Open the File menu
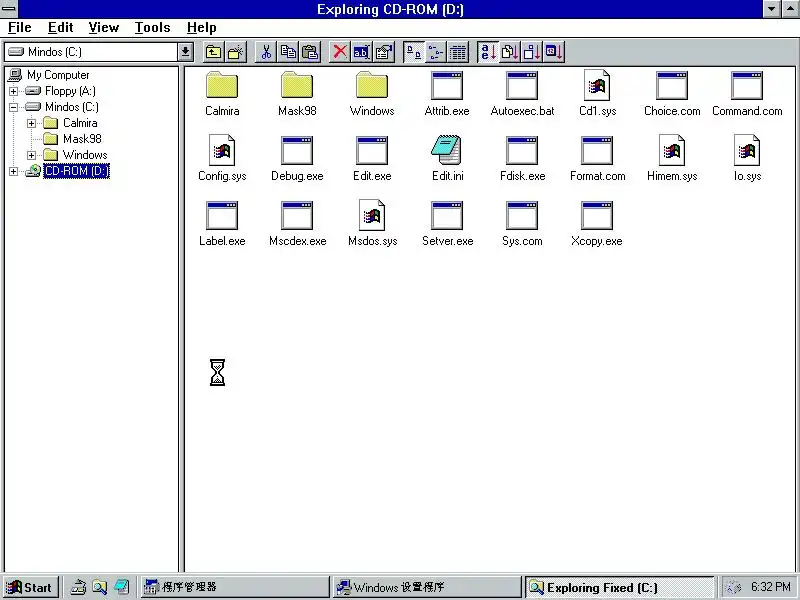The height and width of the screenshot is (600, 800). (x=20, y=28)
